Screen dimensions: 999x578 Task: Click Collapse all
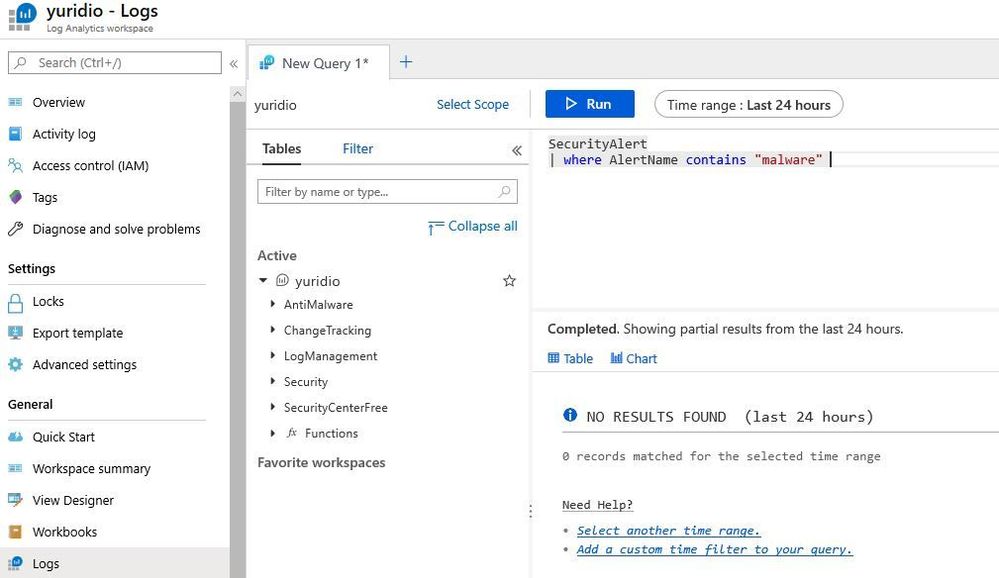[473, 226]
